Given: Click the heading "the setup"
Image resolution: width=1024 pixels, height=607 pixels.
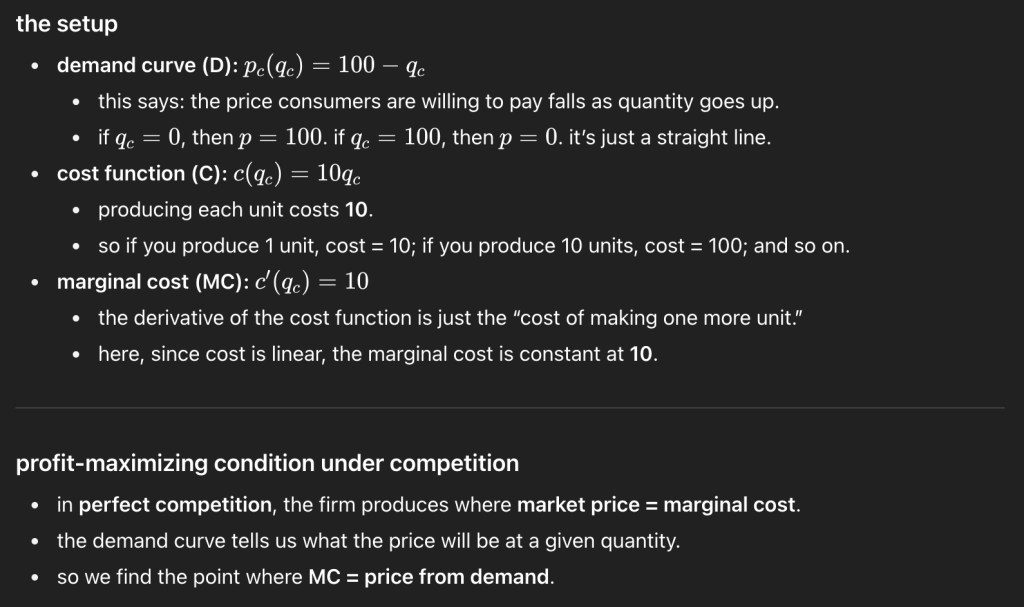Looking at the screenshot, I should click(67, 23).
